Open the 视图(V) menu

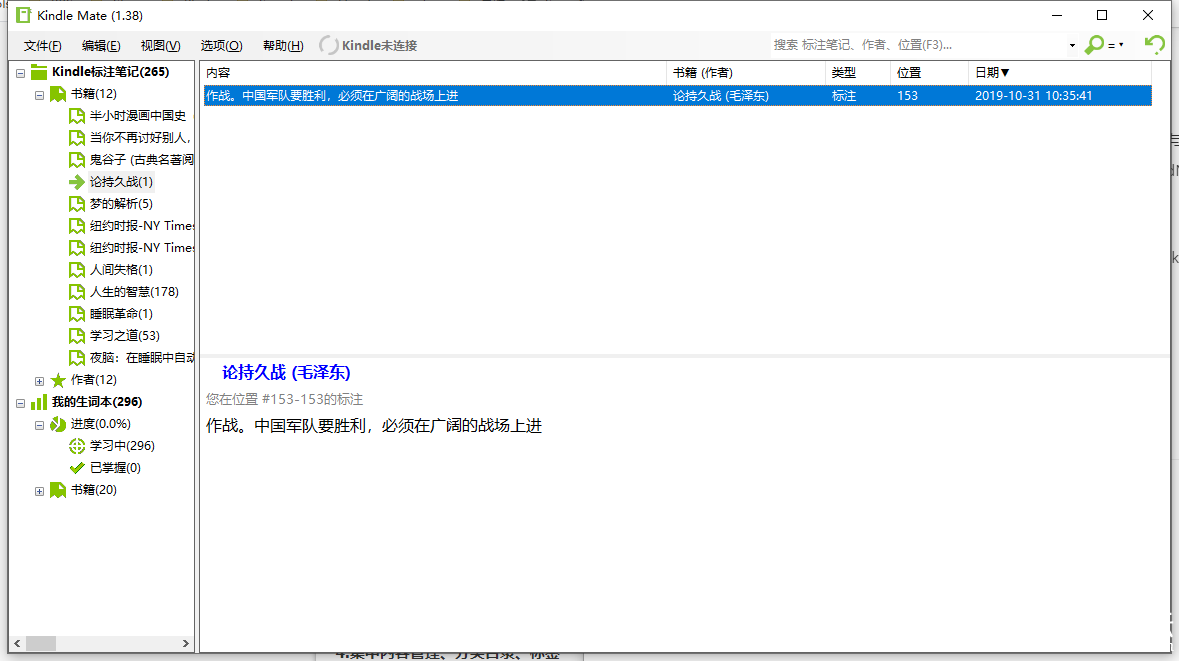160,46
